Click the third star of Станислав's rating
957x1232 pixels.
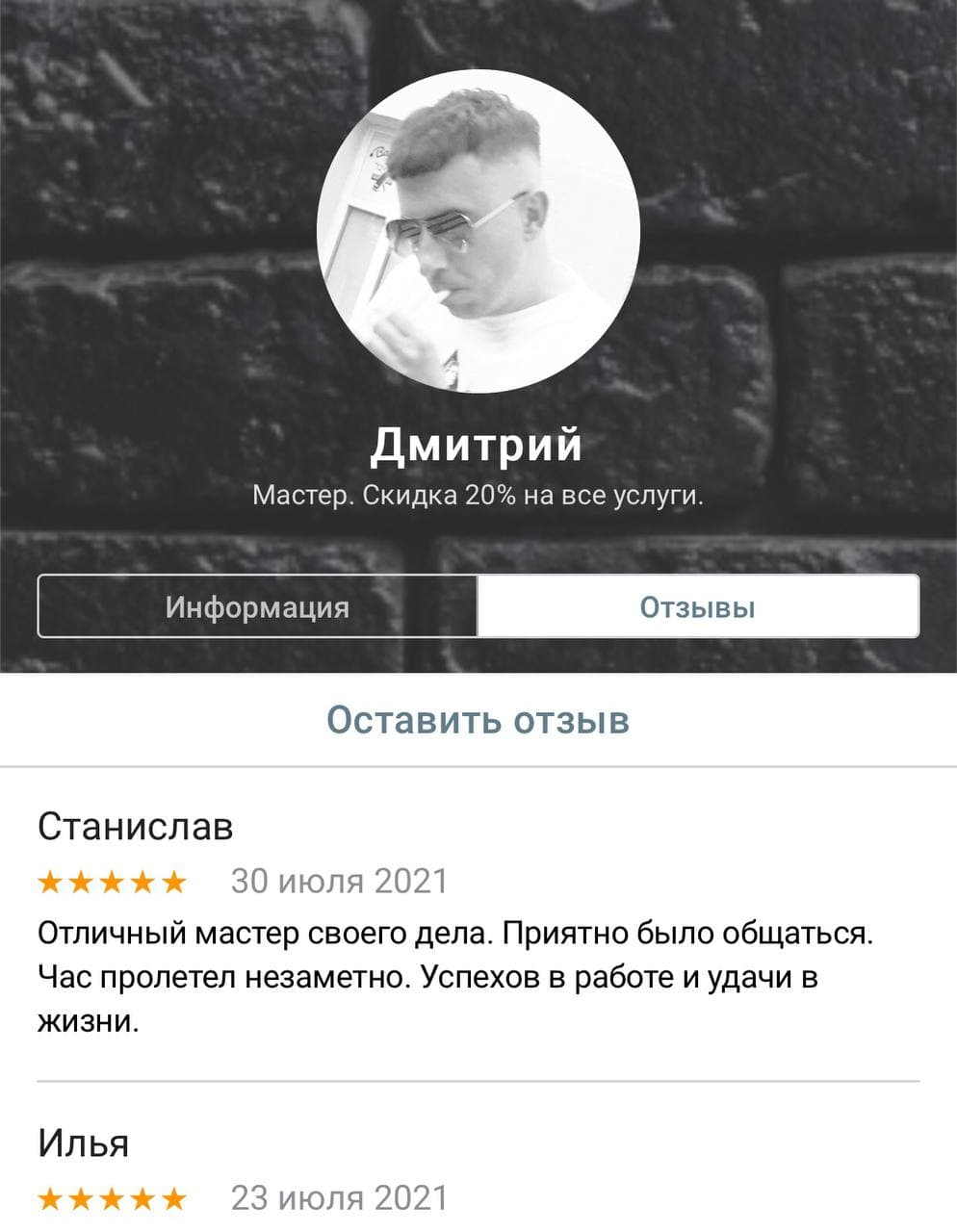tap(112, 882)
